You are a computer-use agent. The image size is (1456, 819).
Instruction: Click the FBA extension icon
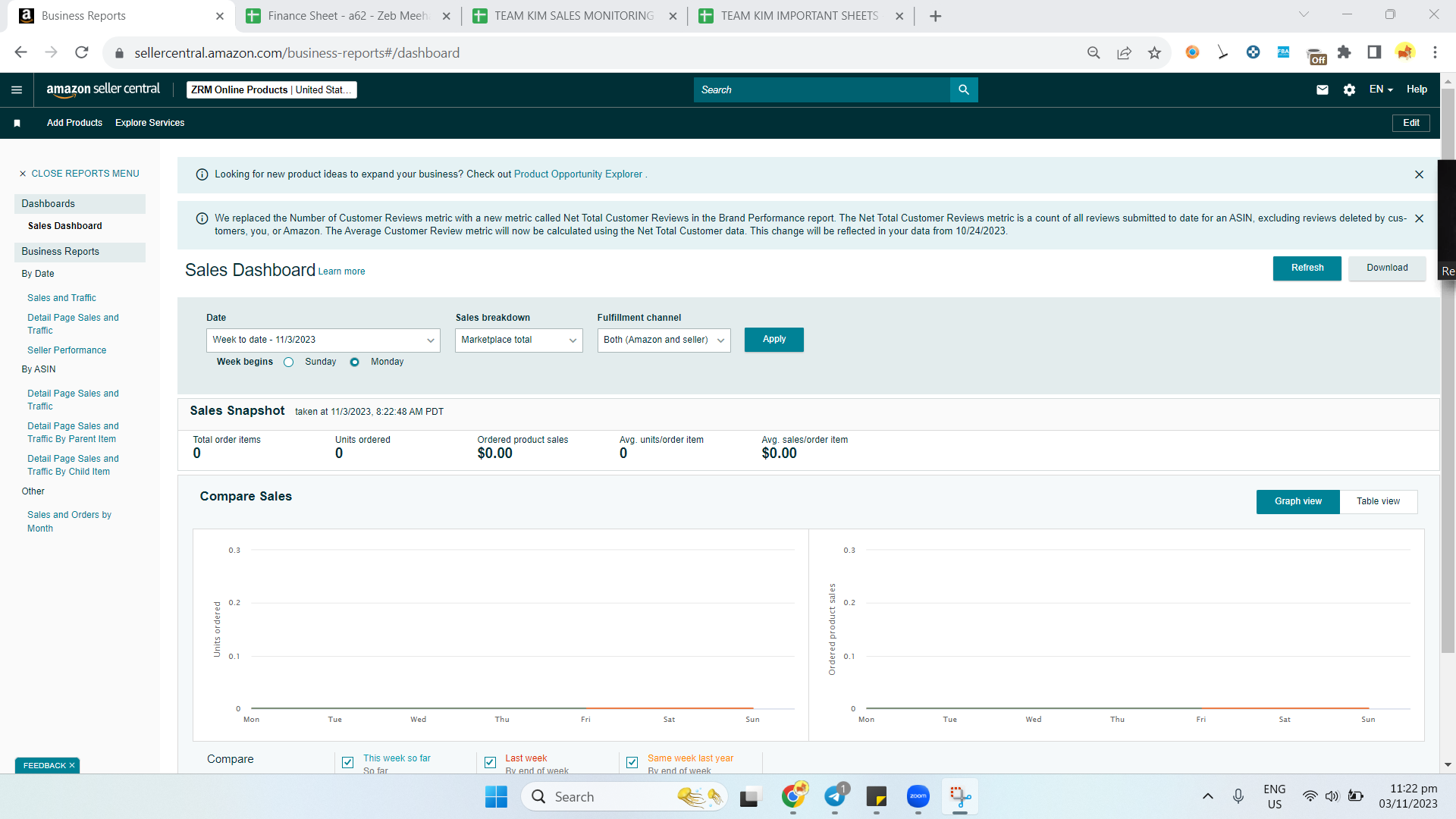pos(1283,52)
